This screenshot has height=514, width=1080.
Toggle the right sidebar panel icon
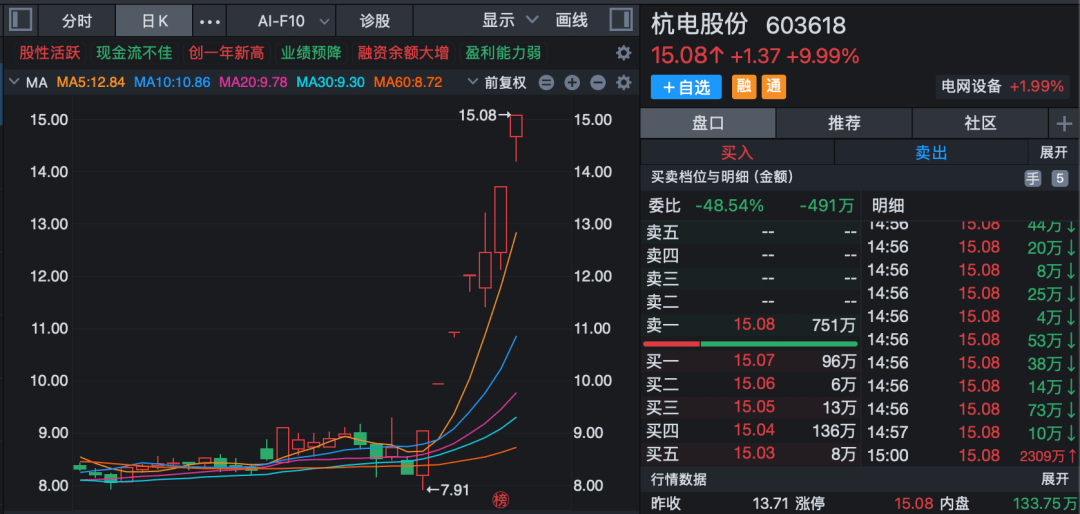621,20
